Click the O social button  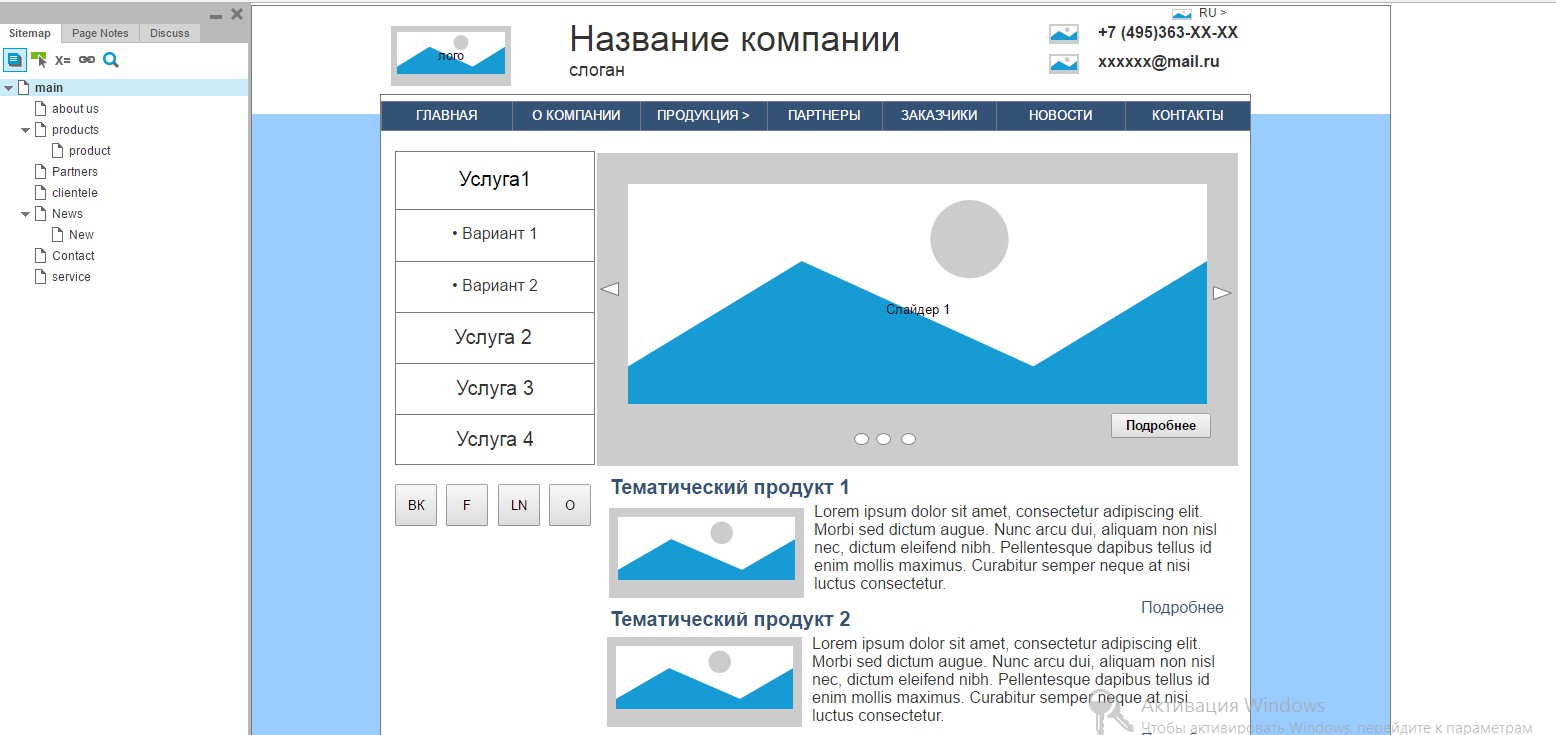point(570,505)
